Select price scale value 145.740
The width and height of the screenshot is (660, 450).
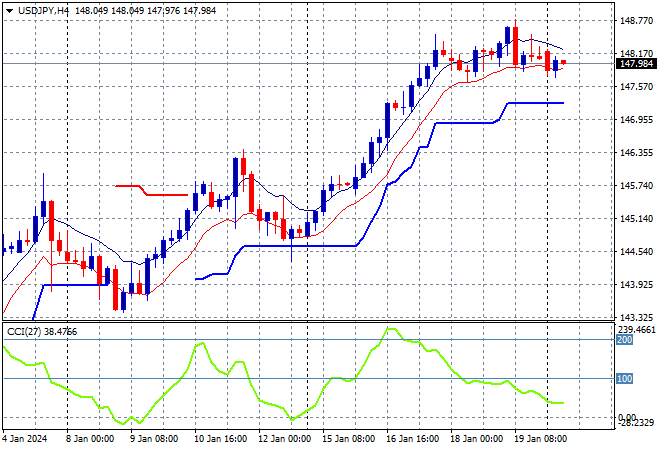(636, 186)
